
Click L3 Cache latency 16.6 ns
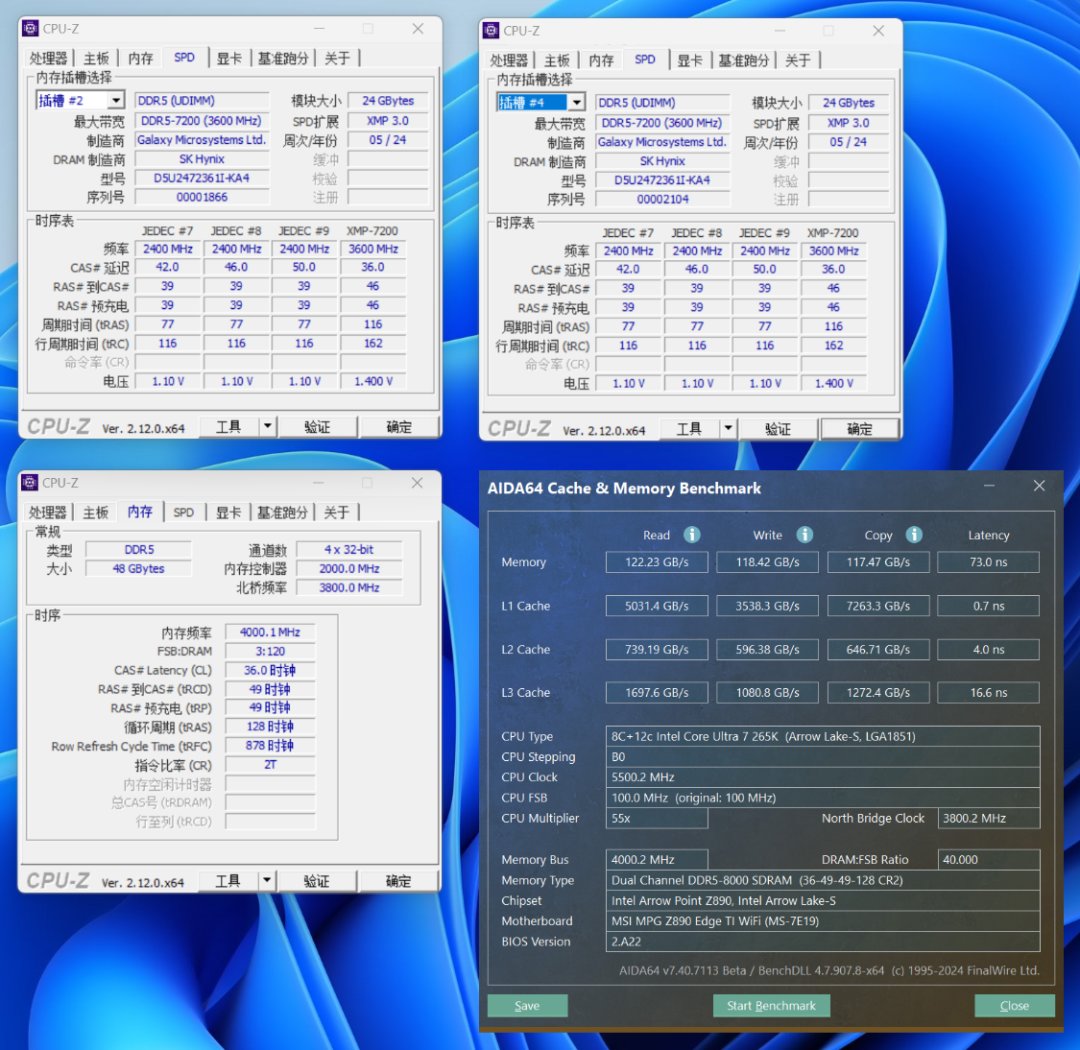click(x=988, y=692)
